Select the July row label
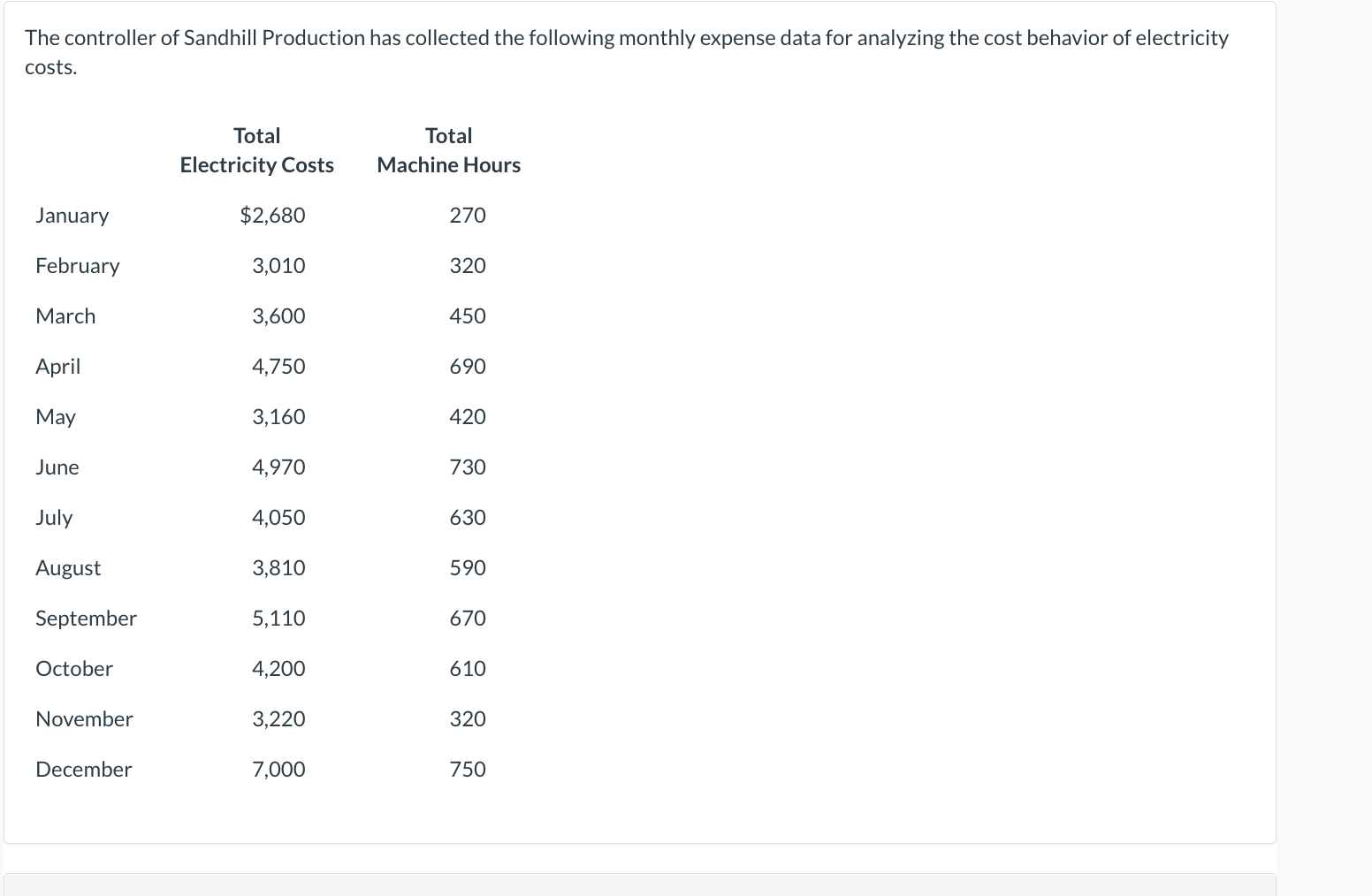The height and width of the screenshot is (896, 1372). (x=54, y=518)
